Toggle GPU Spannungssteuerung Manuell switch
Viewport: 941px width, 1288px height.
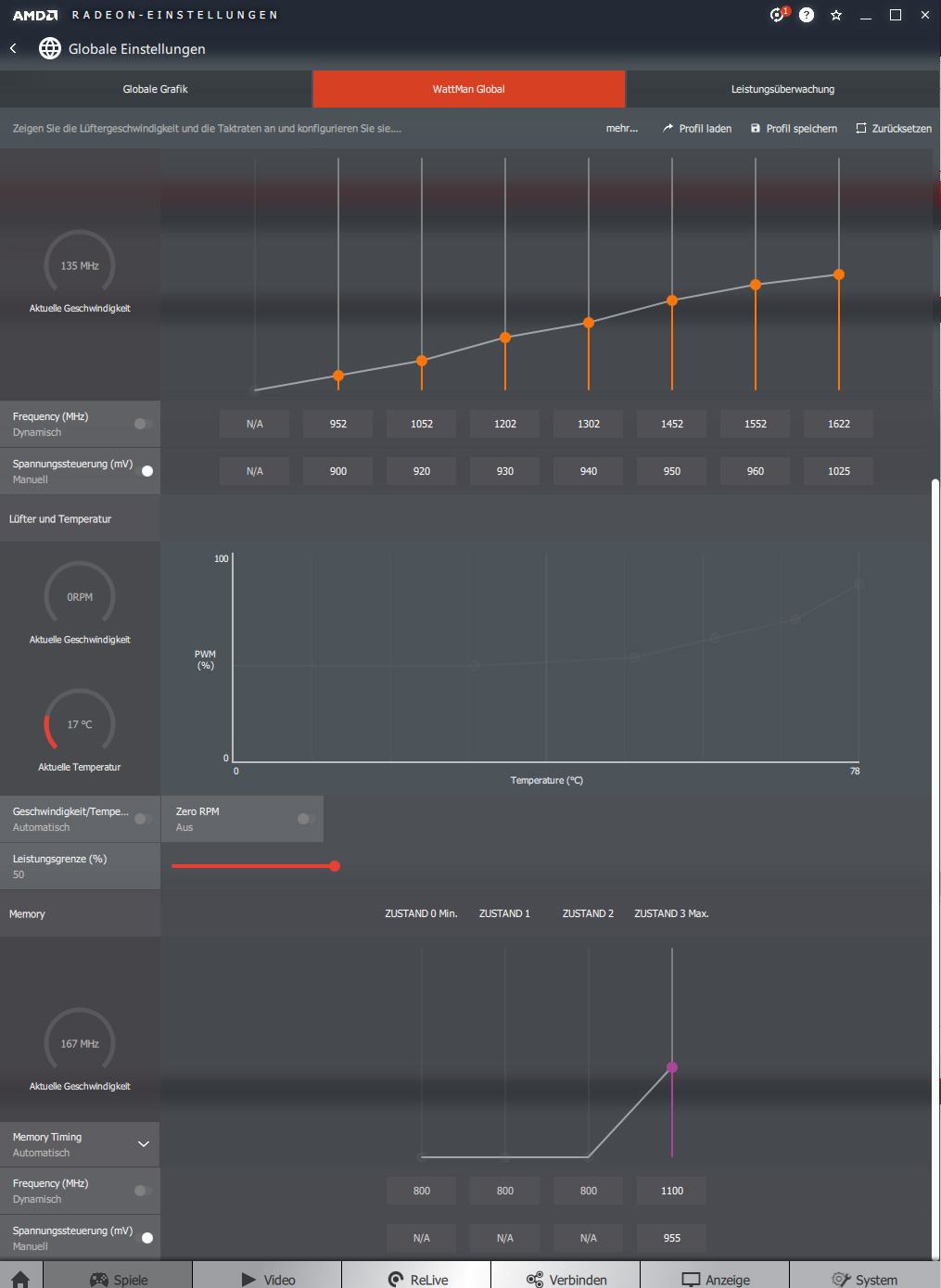pos(144,471)
